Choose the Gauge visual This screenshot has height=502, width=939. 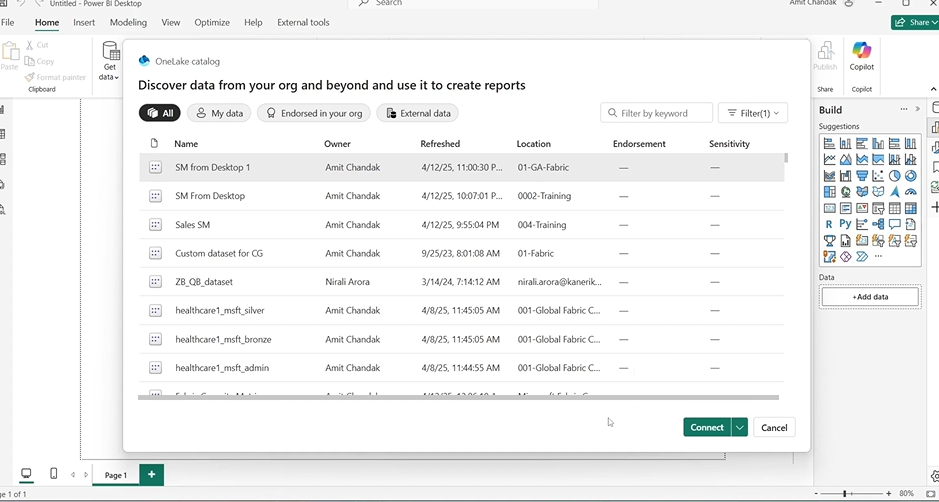pyautogui.click(x=910, y=192)
